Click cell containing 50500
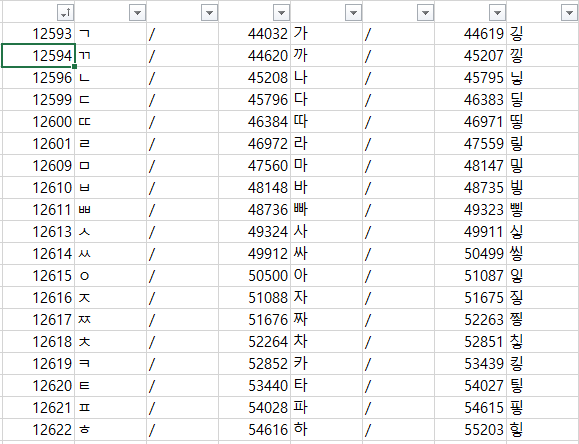The image size is (579, 444). [x=254, y=276]
